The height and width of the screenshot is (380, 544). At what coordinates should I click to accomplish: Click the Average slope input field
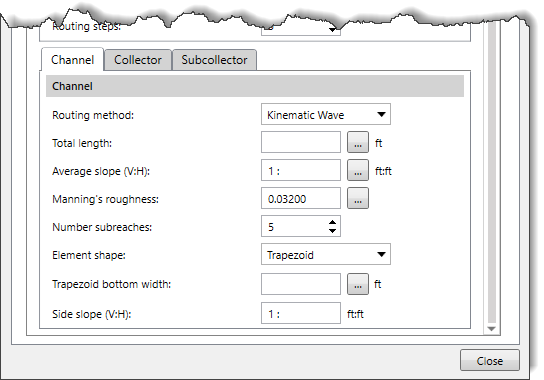coord(301,170)
